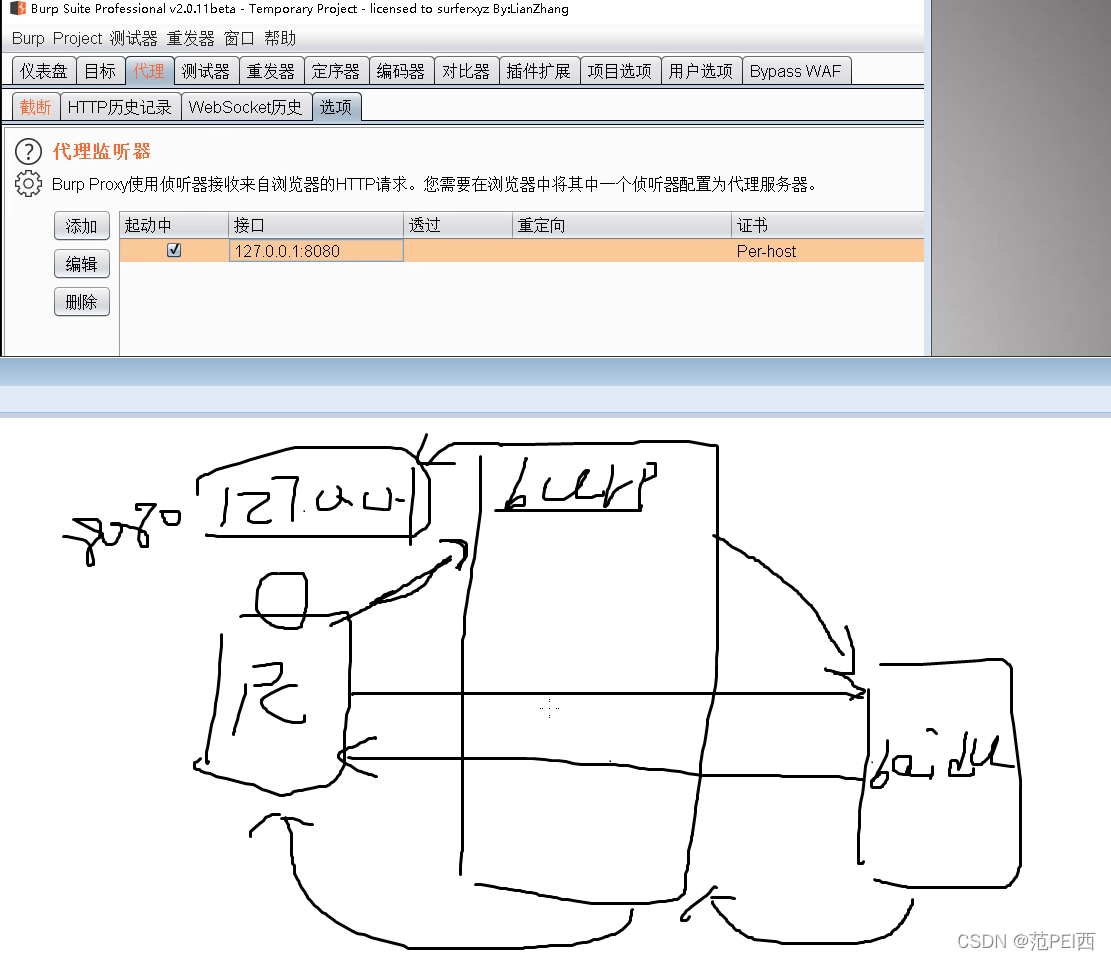Image resolution: width=1111 pixels, height=960 pixels.
Task: Switch to the 重发器 tab
Action: point(271,71)
